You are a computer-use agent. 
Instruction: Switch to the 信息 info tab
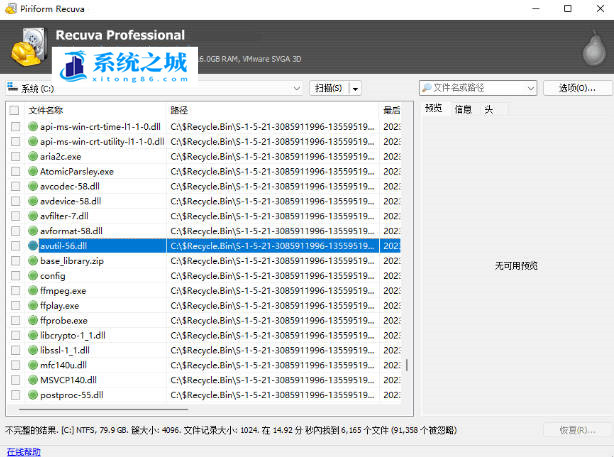coord(462,109)
